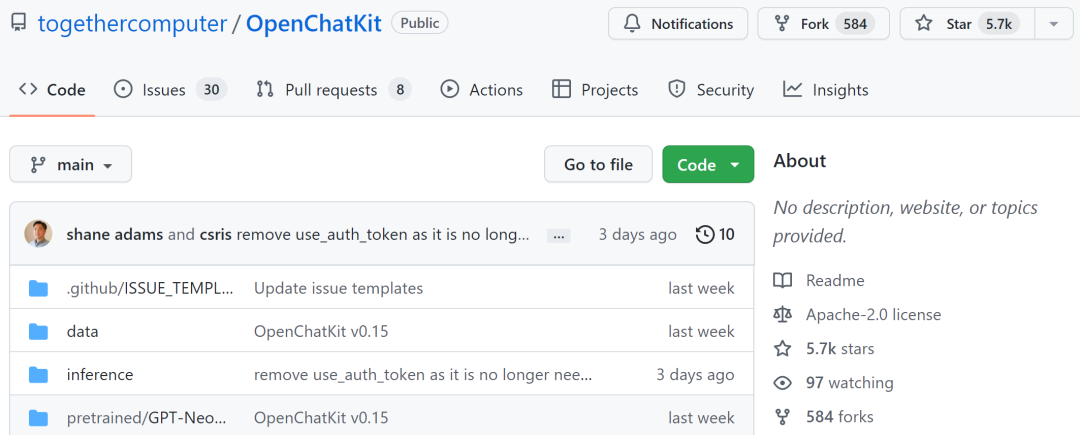Click the eye icon beside 97 watching

783,382
